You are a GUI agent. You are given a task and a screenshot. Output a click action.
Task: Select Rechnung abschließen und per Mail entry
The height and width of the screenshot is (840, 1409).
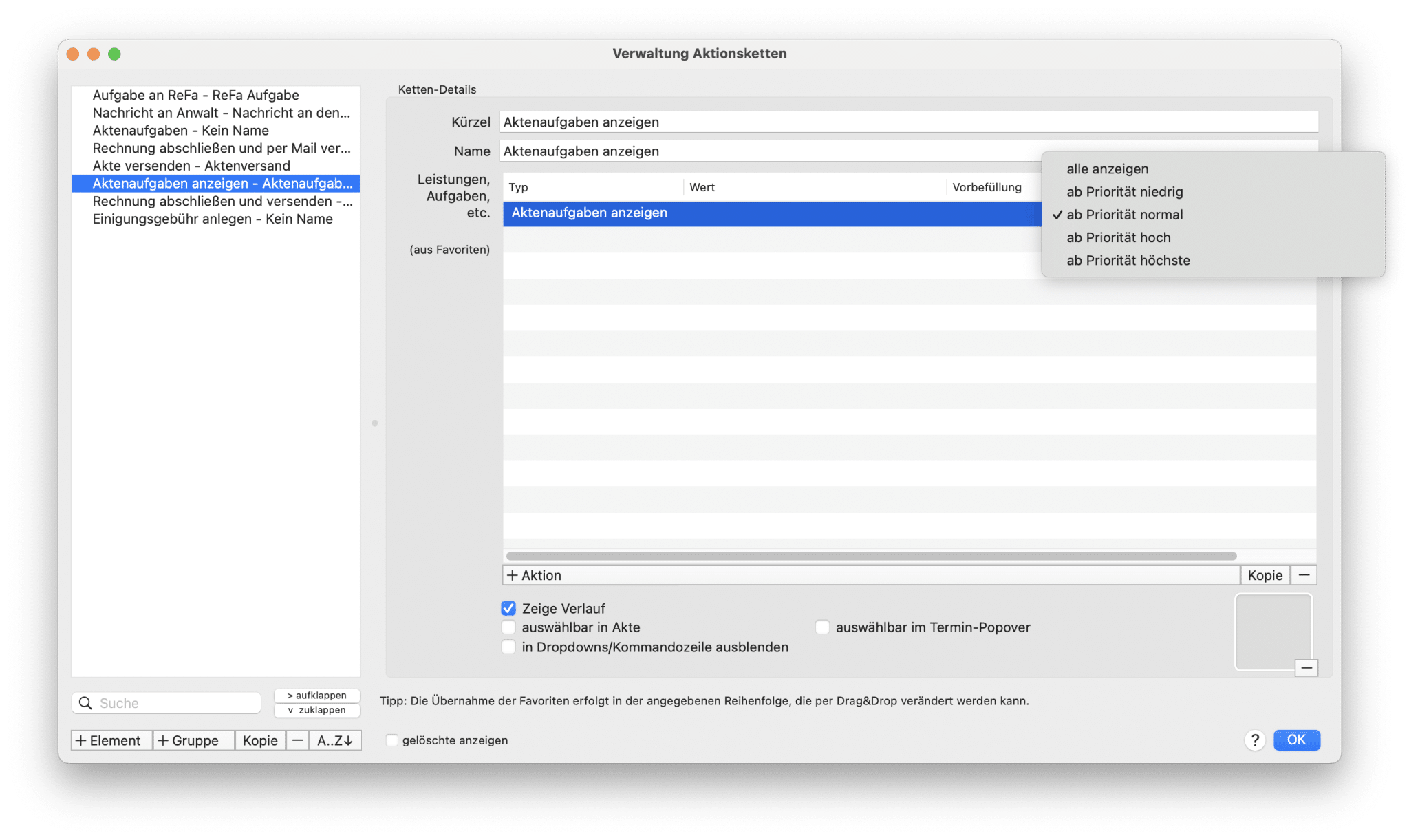pos(215,148)
